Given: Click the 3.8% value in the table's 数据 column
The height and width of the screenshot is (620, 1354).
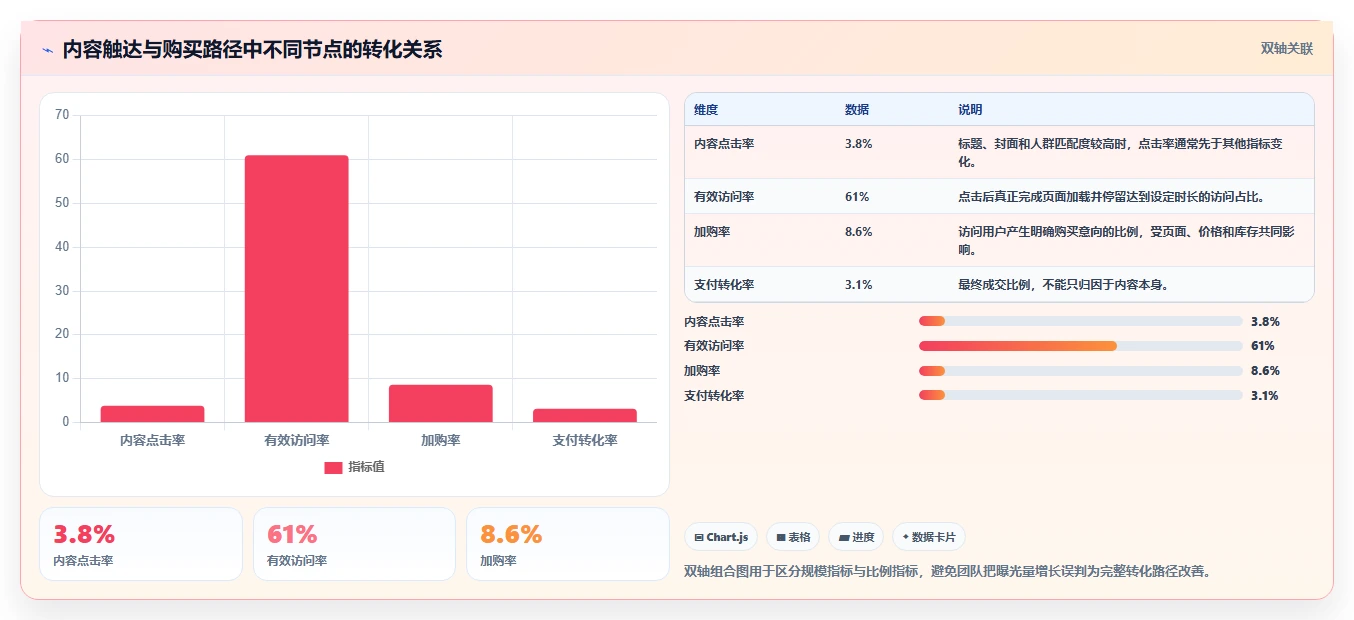Looking at the screenshot, I should [858, 144].
